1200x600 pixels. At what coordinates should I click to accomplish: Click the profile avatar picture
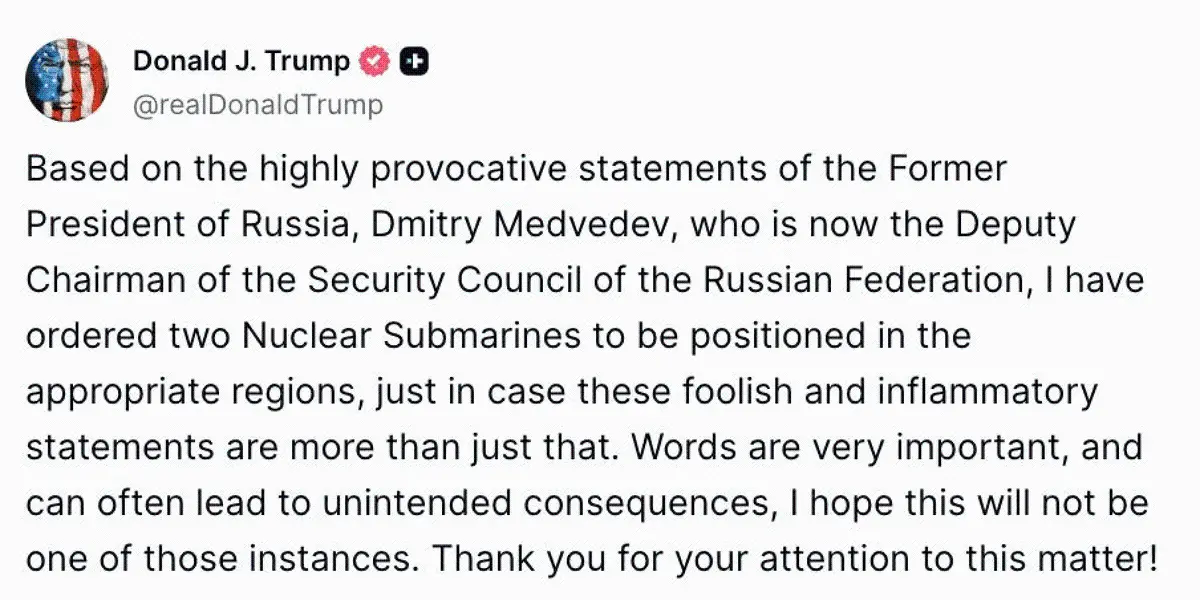(x=66, y=80)
